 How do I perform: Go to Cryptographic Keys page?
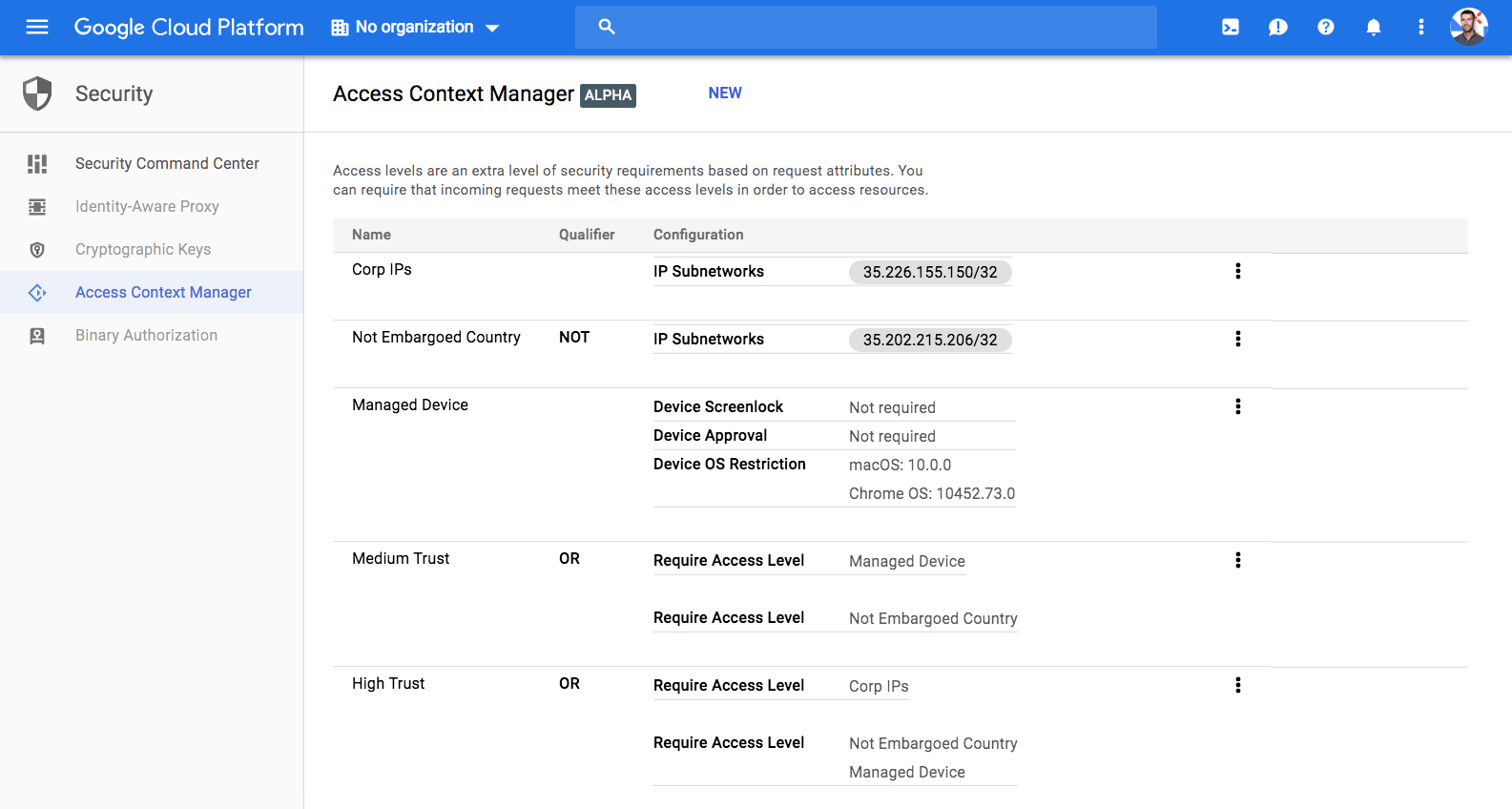[143, 249]
